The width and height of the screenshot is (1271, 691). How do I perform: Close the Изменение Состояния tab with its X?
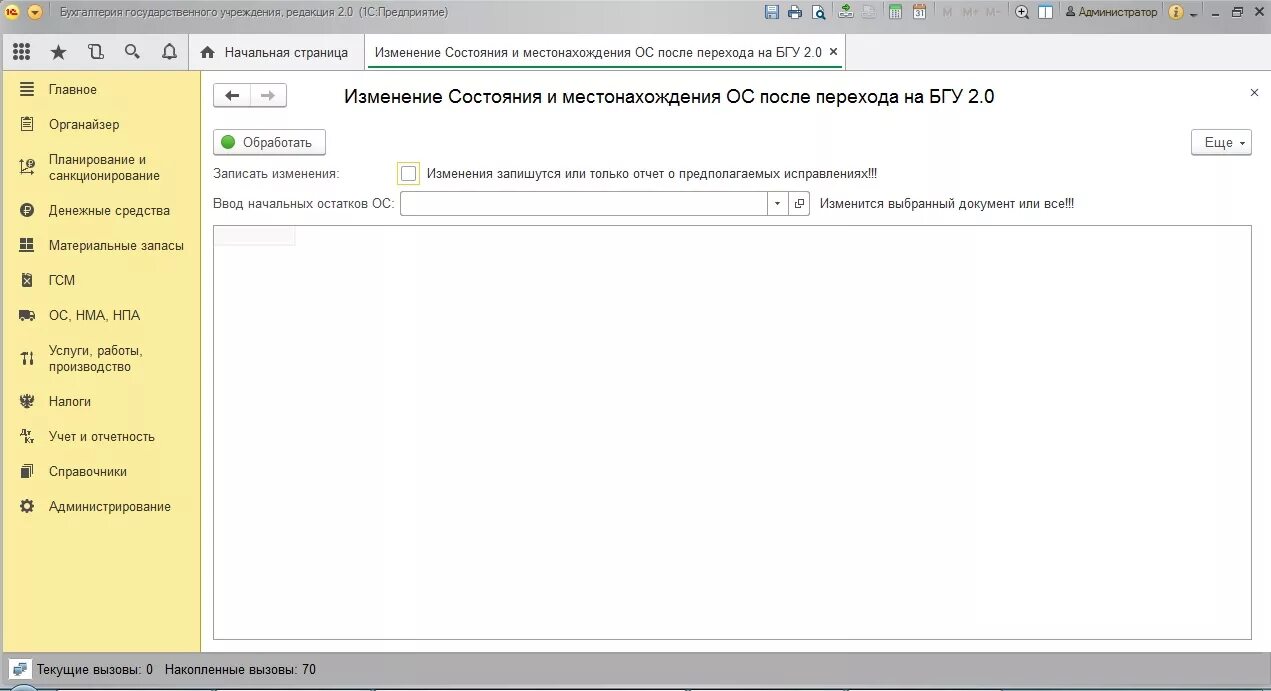[834, 52]
